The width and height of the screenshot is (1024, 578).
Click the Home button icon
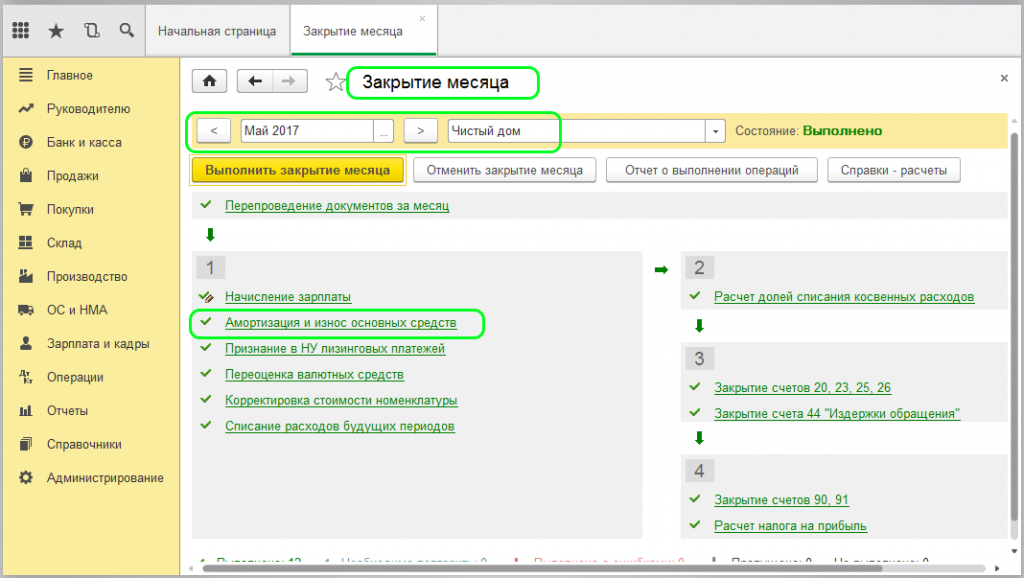point(209,82)
